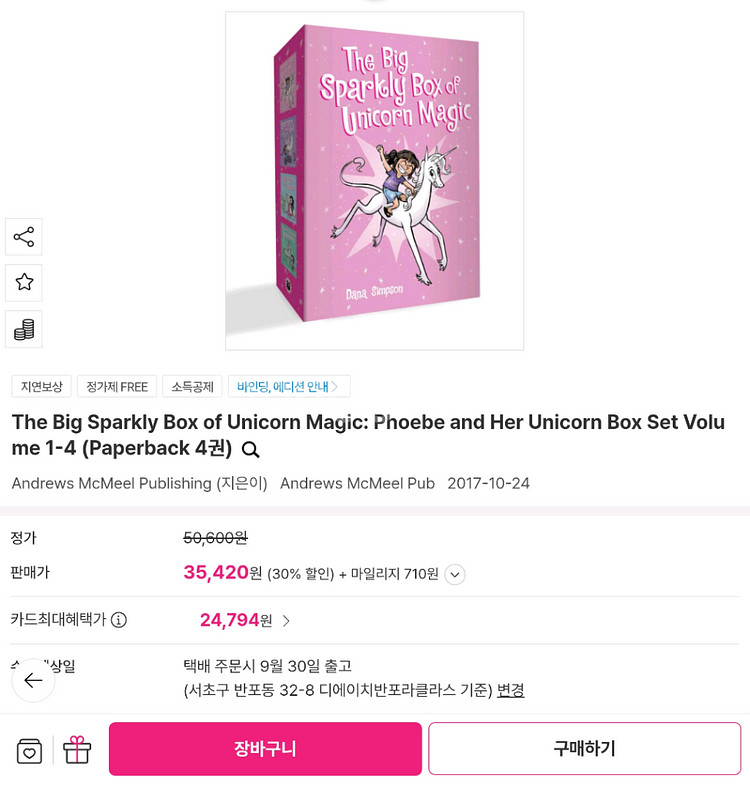
Task: Add to favorites with star icon
Action: click(24, 282)
